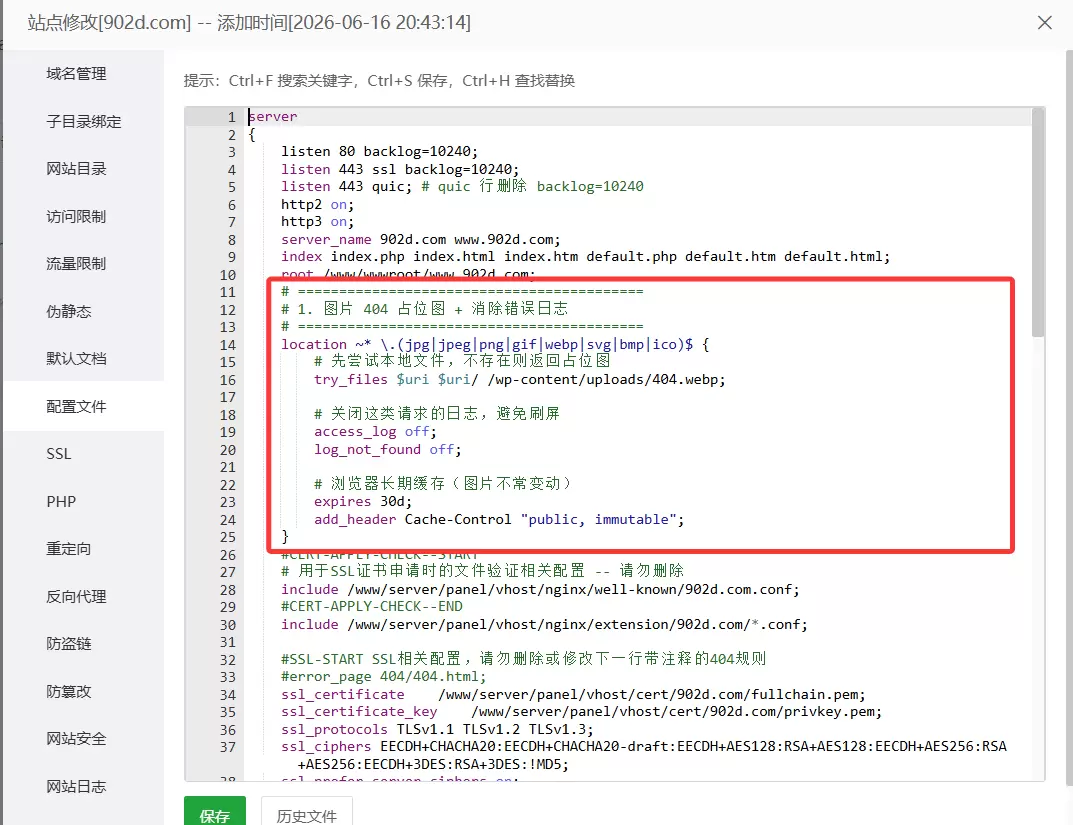Select 反向代理 in the sidebar

76,597
